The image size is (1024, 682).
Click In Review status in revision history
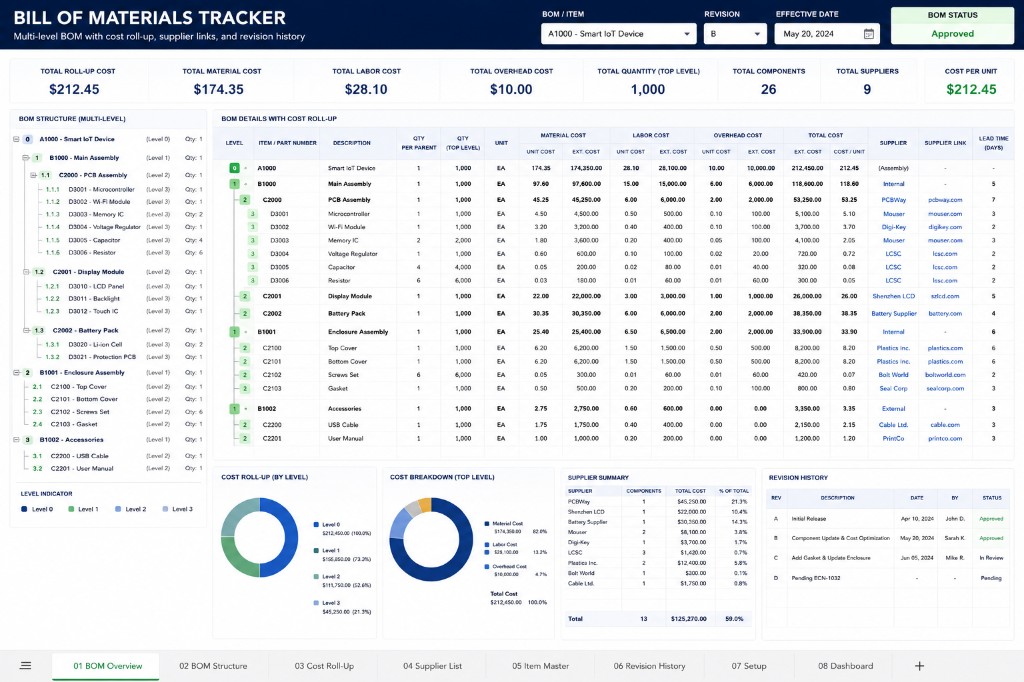point(991,558)
